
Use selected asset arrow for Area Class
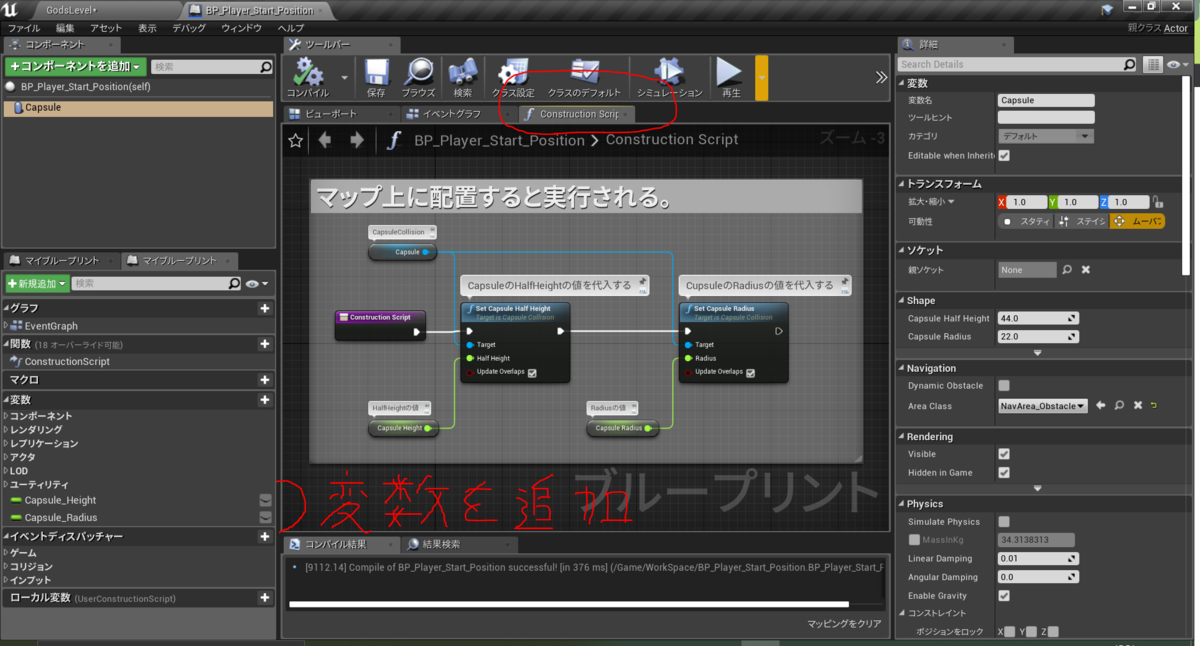click(x=1100, y=406)
